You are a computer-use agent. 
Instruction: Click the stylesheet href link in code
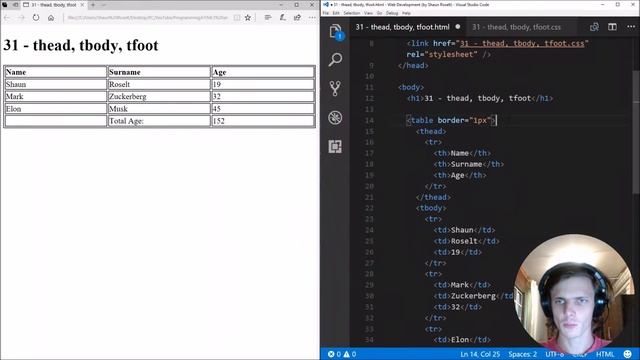522,43
